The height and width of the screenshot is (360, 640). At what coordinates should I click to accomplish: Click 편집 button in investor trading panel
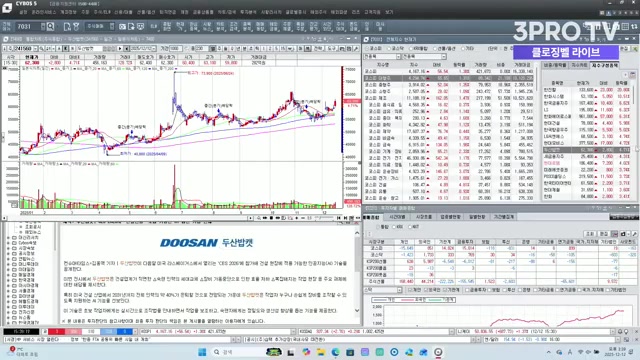point(604,234)
